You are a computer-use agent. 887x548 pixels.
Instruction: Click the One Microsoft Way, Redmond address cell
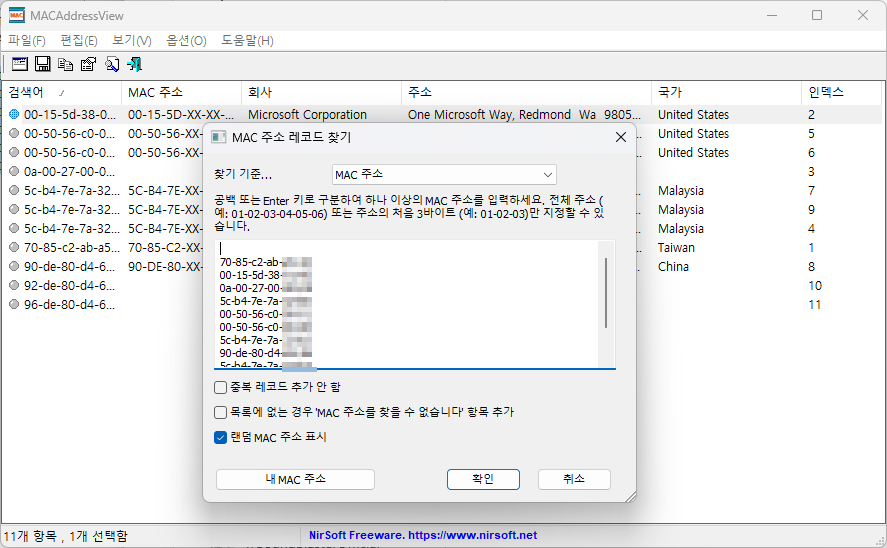[524, 114]
